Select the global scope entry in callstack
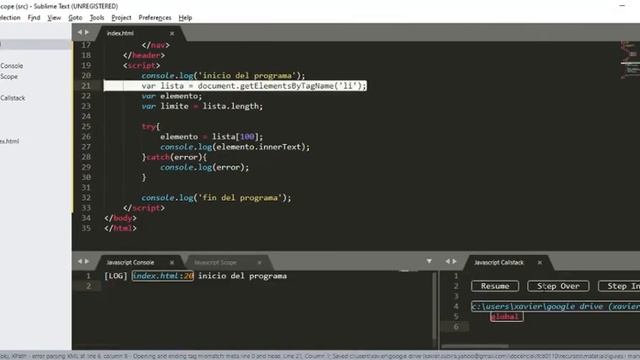 click(x=507, y=317)
